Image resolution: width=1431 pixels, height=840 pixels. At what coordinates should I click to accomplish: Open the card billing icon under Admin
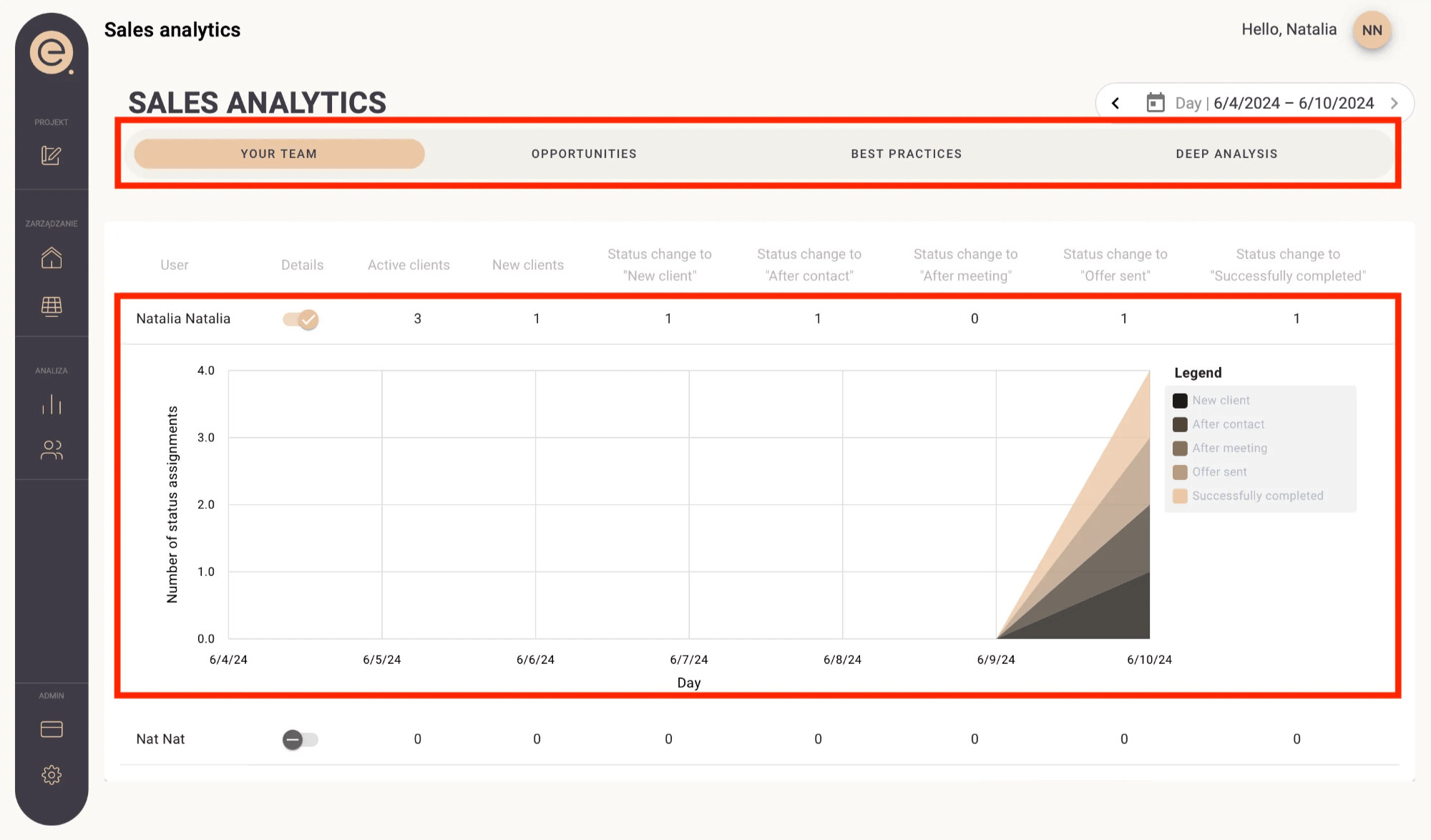(52, 729)
